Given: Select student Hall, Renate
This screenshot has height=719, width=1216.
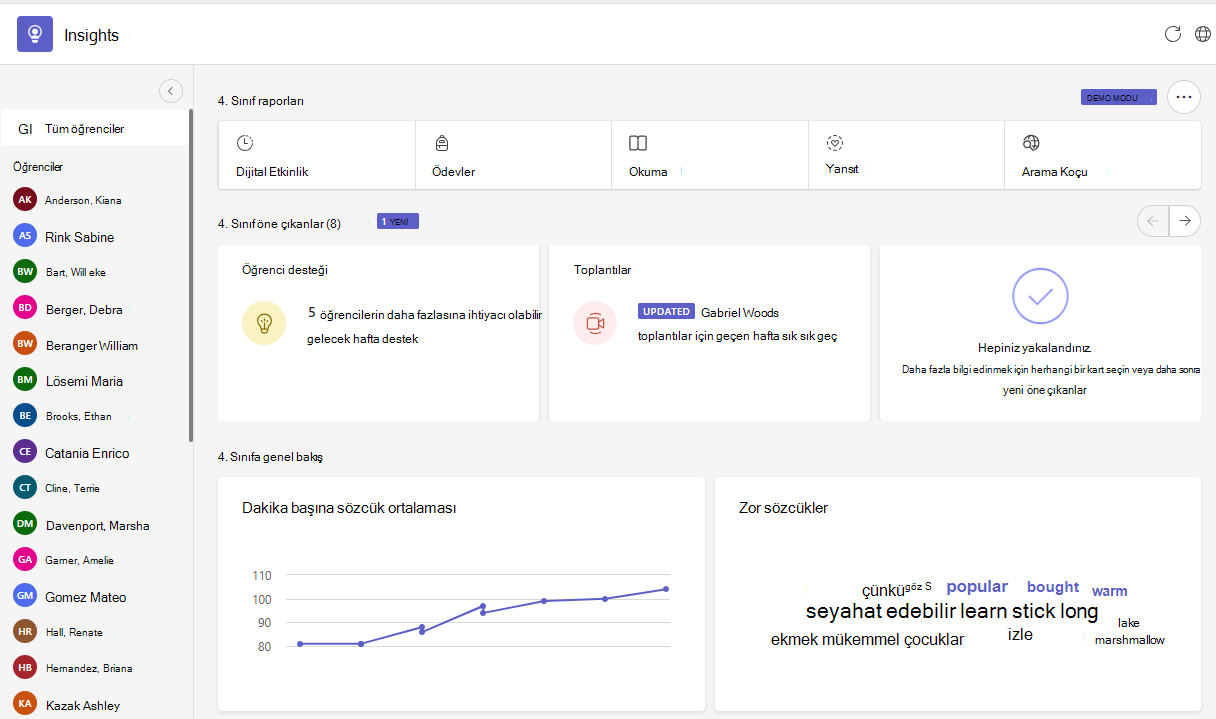Looking at the screenshot, I should tap(95, 632).
